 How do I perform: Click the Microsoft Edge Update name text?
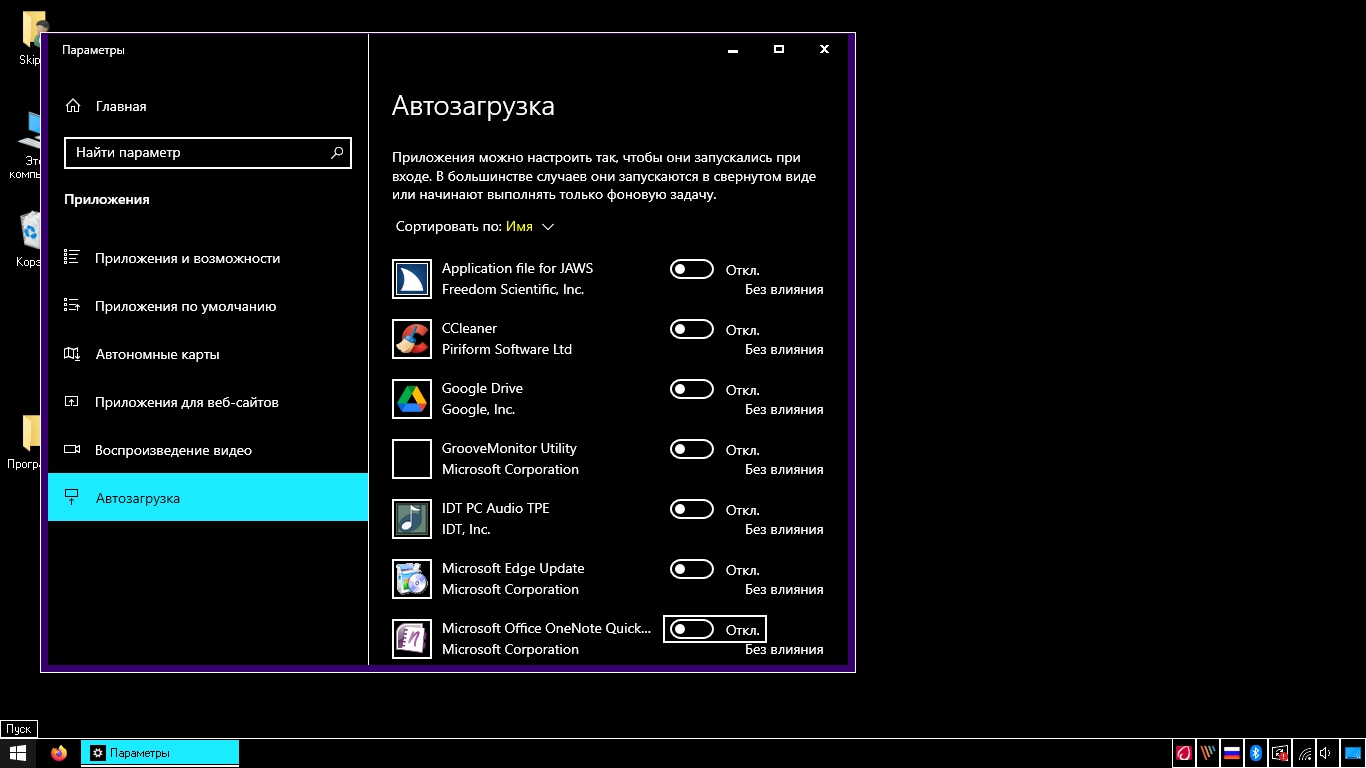[x=513, y=568]
